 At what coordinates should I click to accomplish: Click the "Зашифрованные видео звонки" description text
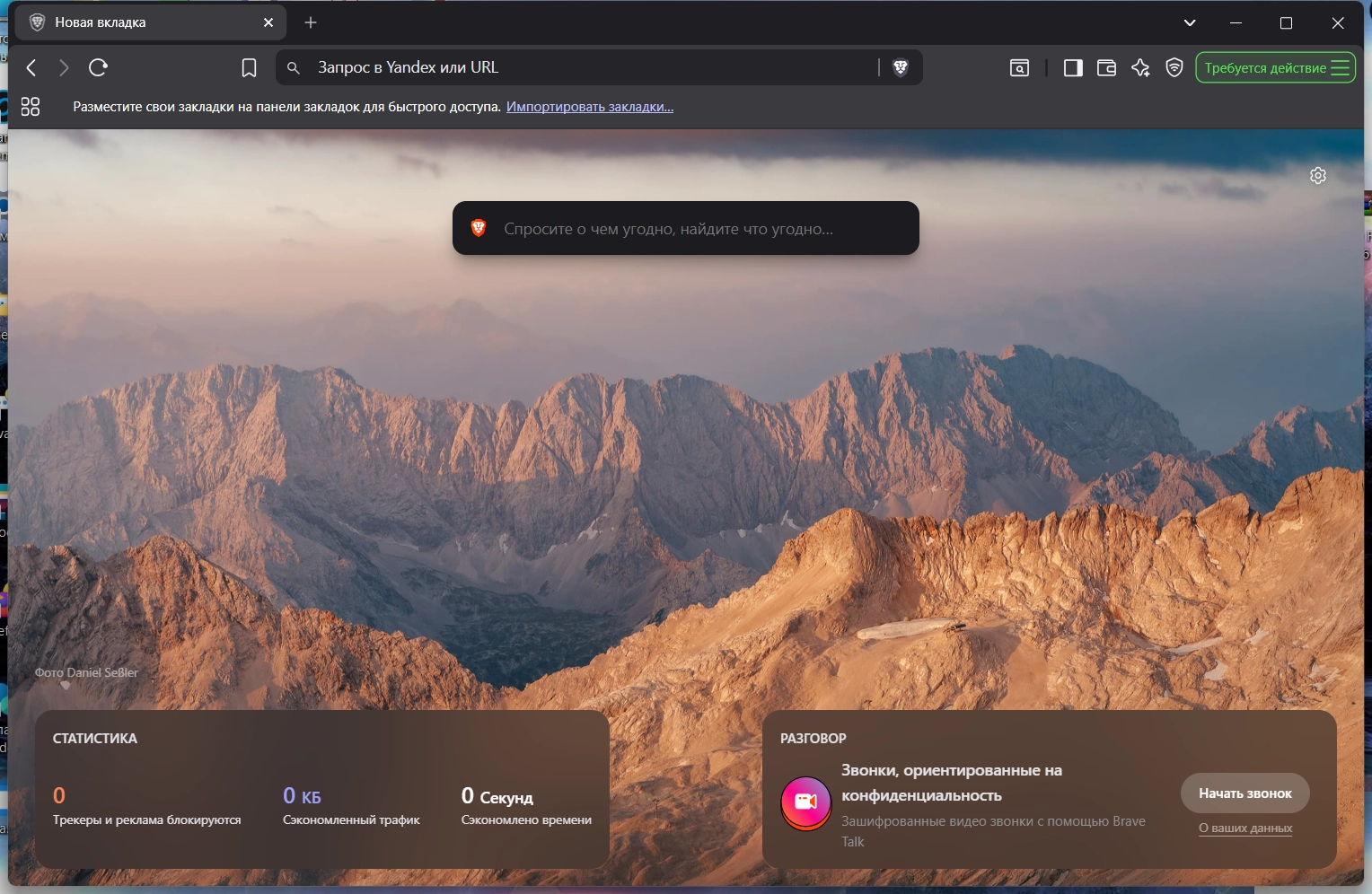pyautogui.click(x=993, y=831)
